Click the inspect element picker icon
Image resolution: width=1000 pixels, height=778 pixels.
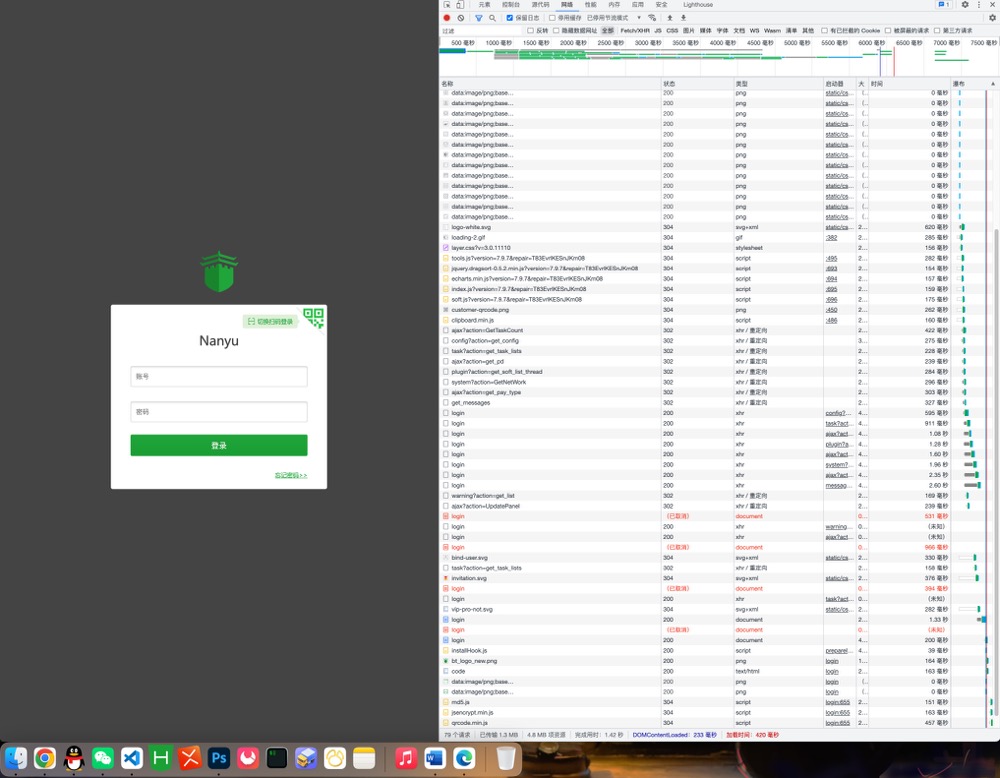coord(447,4)
